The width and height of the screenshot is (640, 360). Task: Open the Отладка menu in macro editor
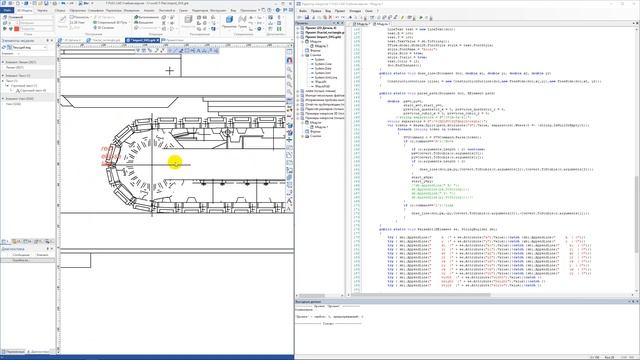(x=355, y=11)
